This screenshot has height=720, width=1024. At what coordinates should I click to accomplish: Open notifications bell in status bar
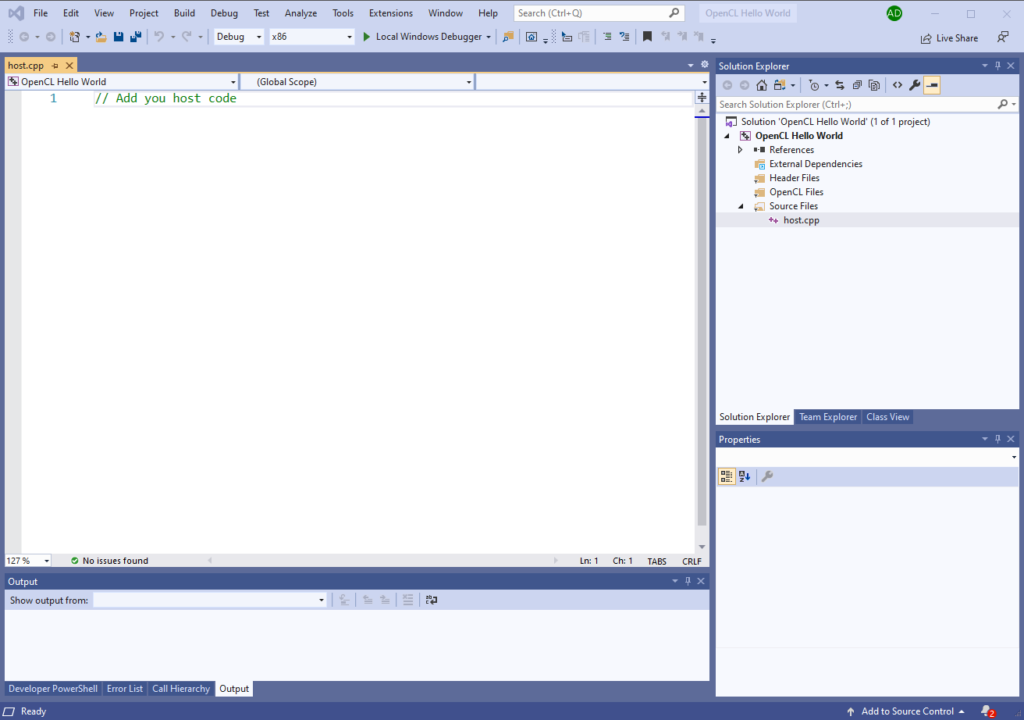pyautogui.click(x=987, y=711)
